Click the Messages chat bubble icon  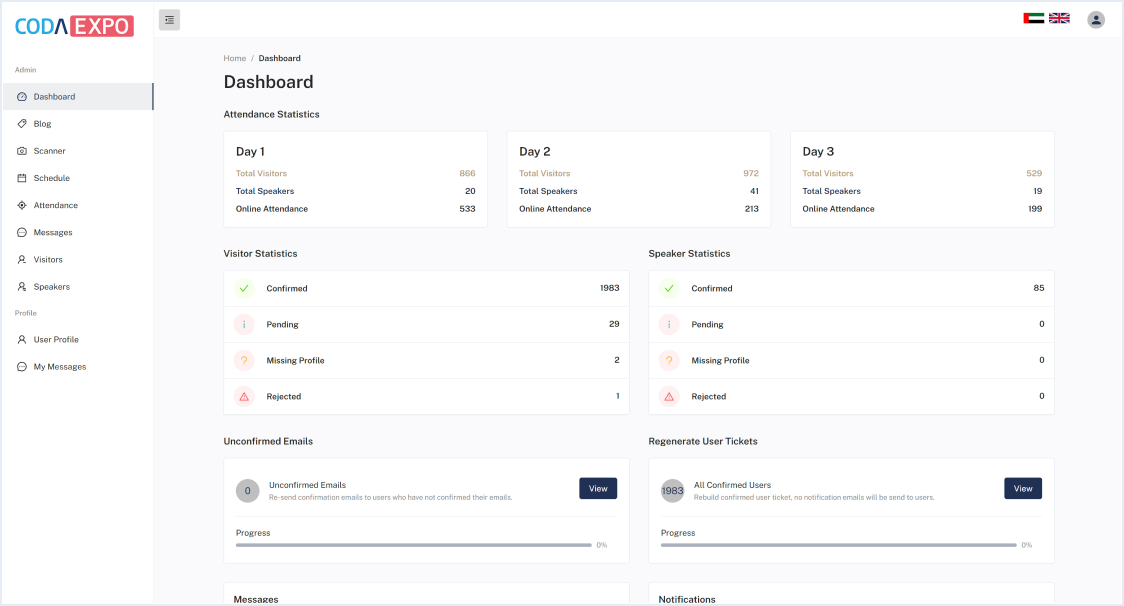click(22, 232)
